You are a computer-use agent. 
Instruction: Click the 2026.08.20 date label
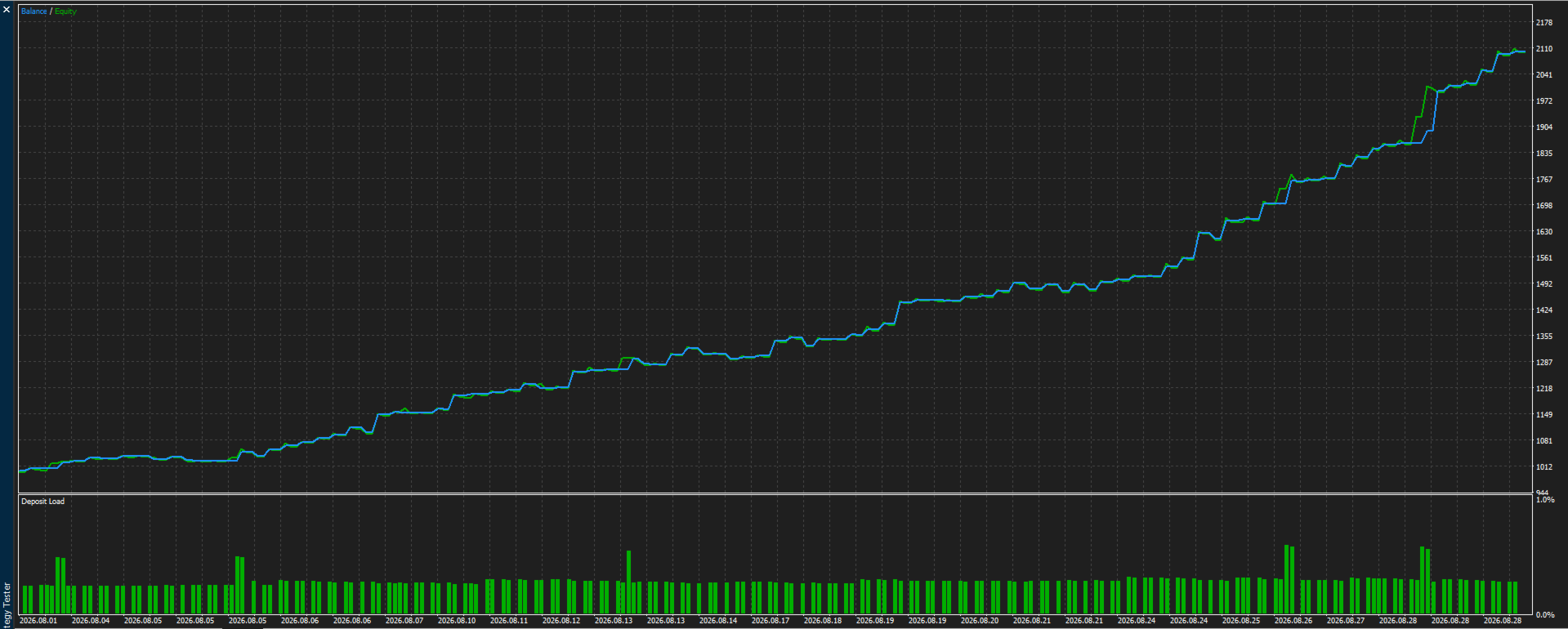click(x=980, y=621)
